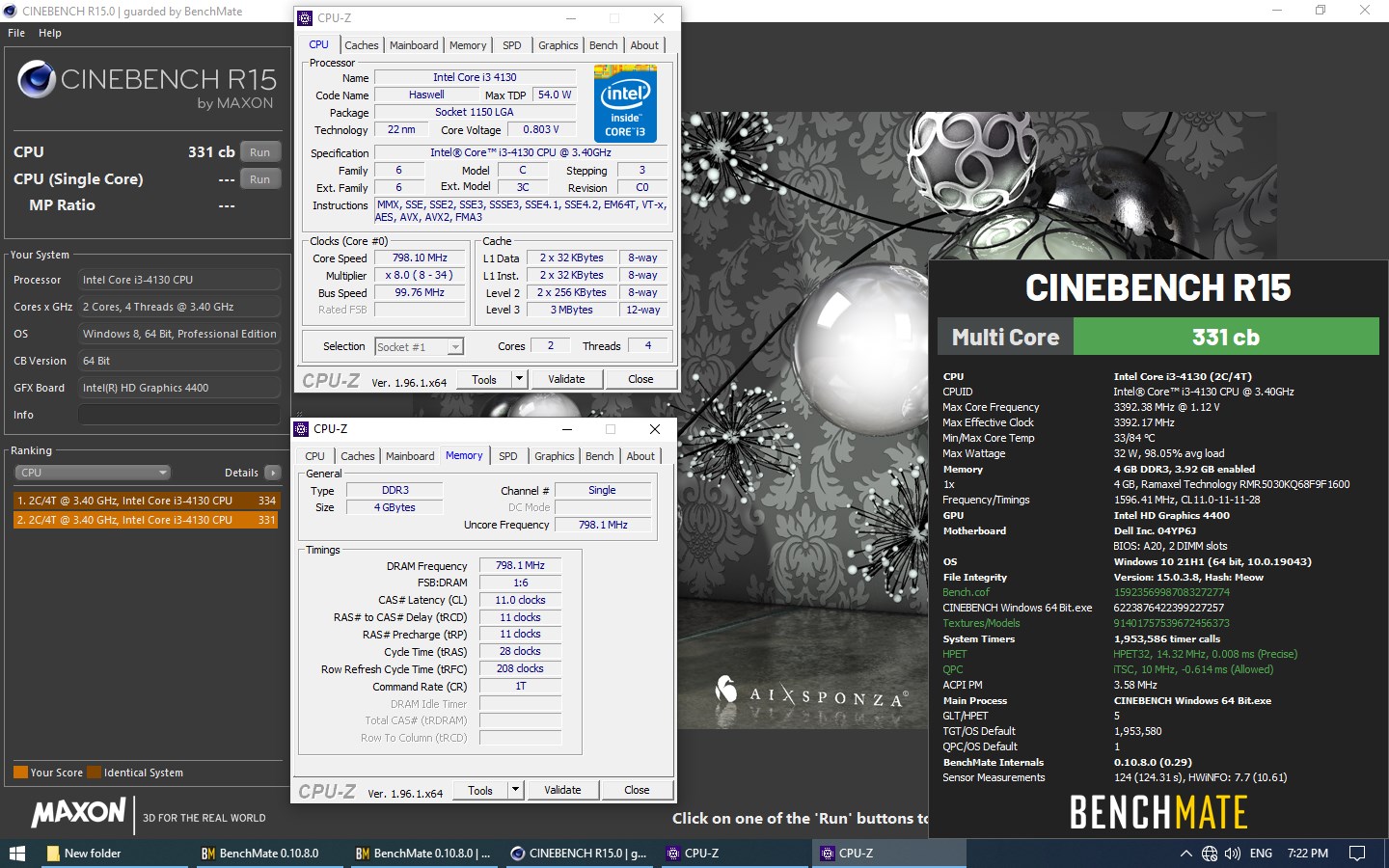Open Tools dropdown arrow in top CPU-Z window
The width and height of the screenshot is (1389, 868).
click(519, 380)
